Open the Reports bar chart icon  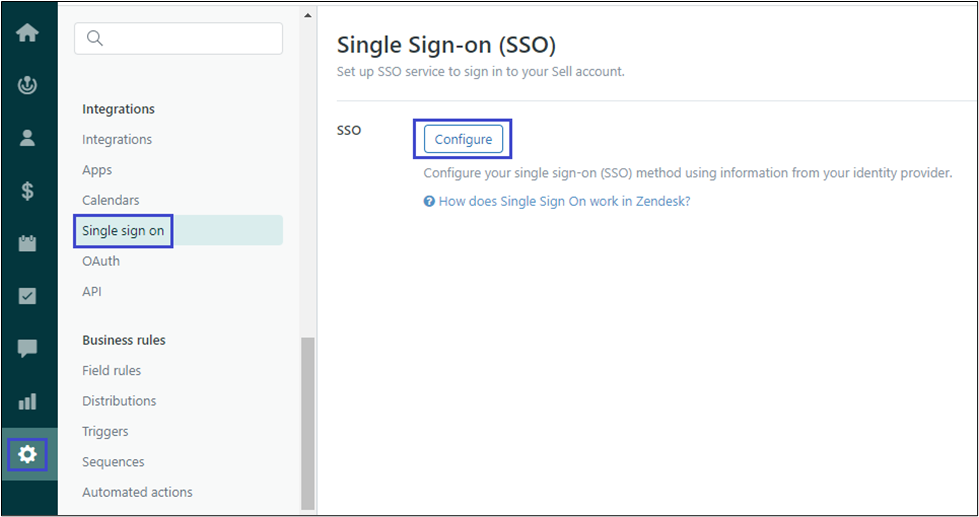coord(28,401)
